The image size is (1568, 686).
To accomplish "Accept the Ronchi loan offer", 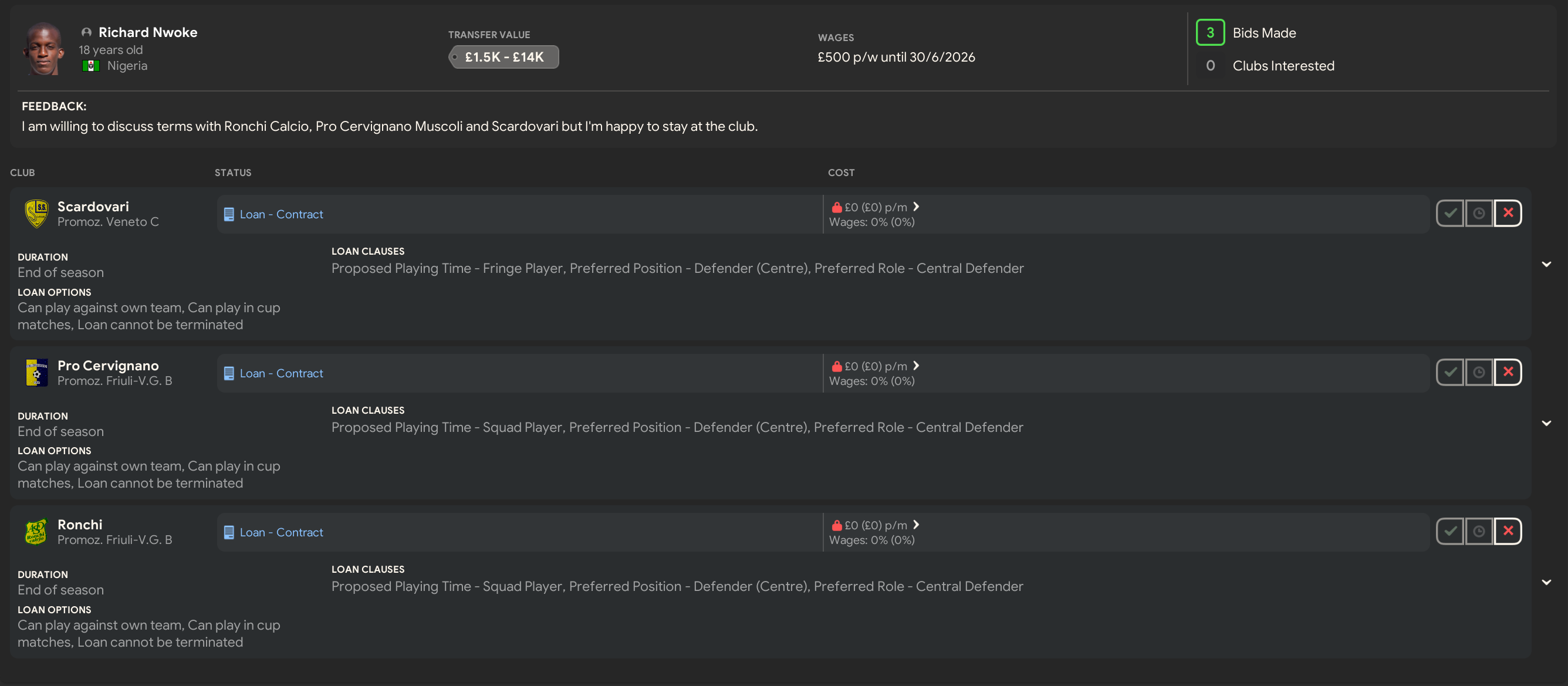I will tap(1450, 532).
